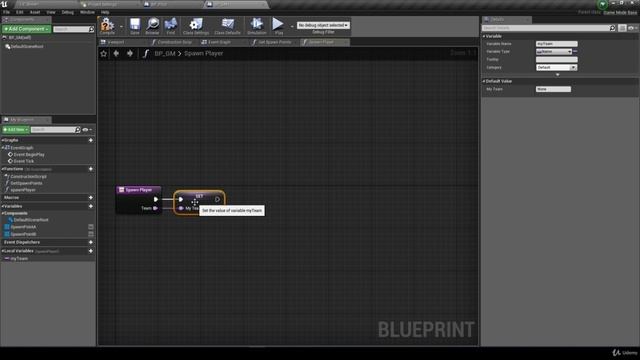Click the Tooltip input field
The image size is (640, 360).
coord(556,60)
